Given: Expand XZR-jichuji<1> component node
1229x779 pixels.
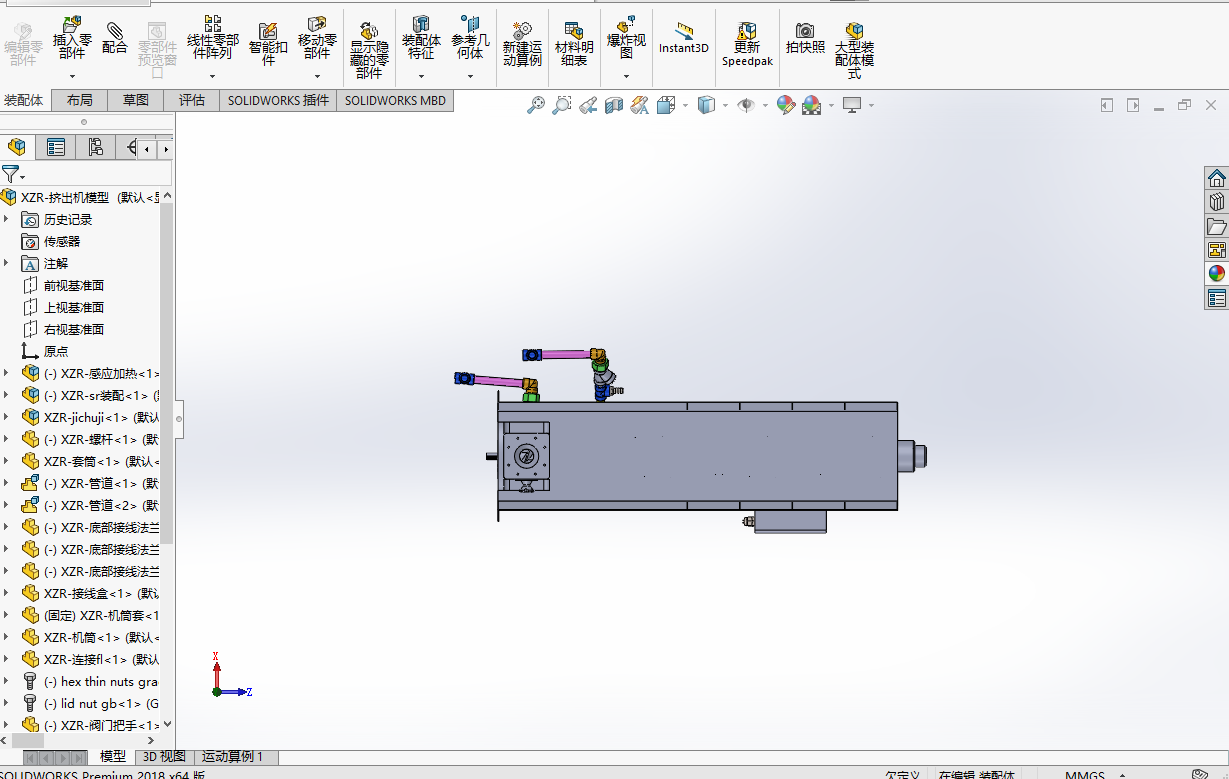Looking at the screenshot, I should (x=6, y=417).
